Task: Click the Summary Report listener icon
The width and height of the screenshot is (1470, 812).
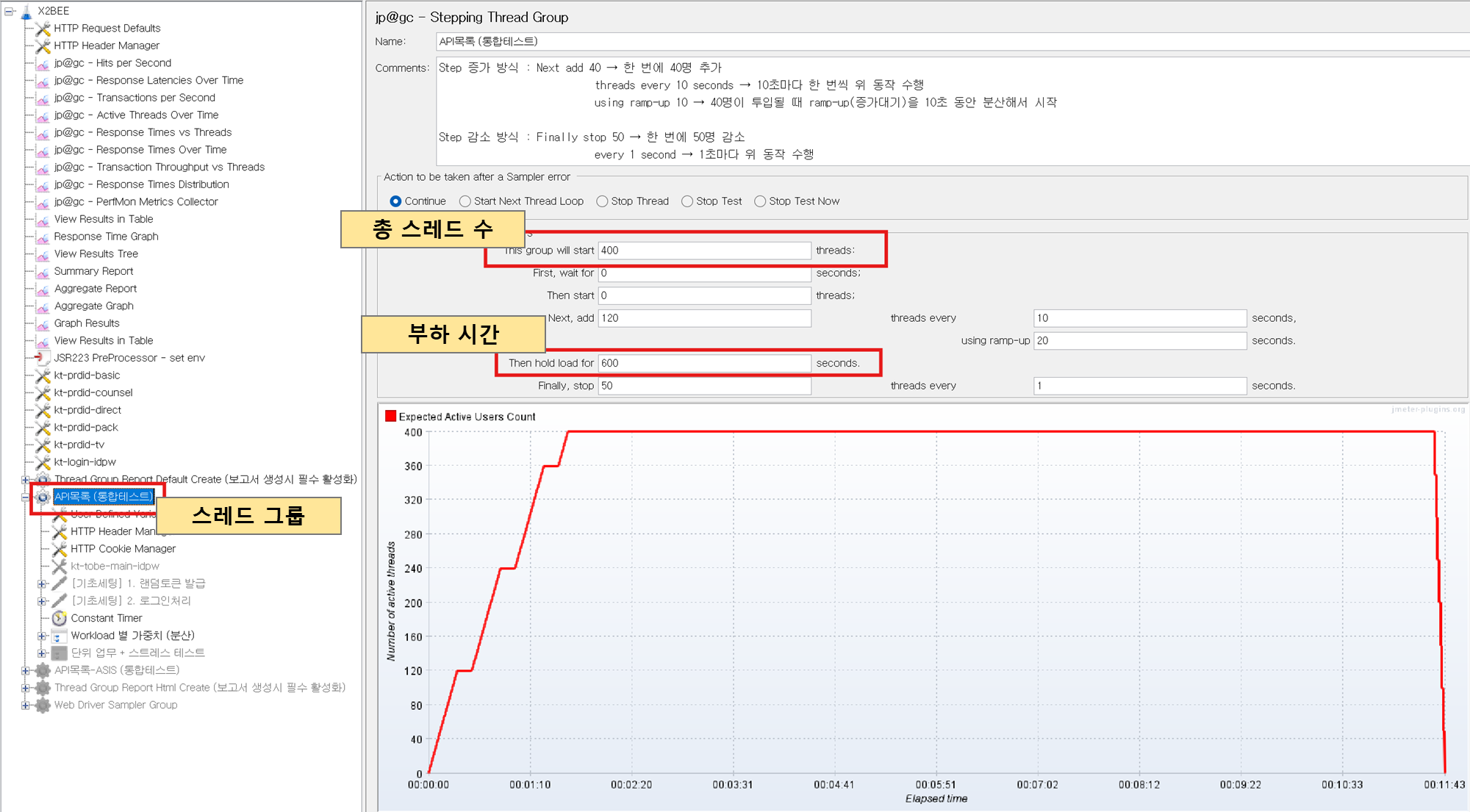Action: (x=43, y=272)
